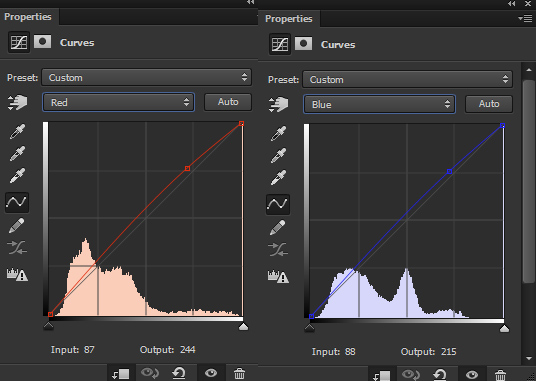Click Auto button next to Blue channel
Image resolution: width=536 pixels, height=381 pixels.
(x=489, y=104)
